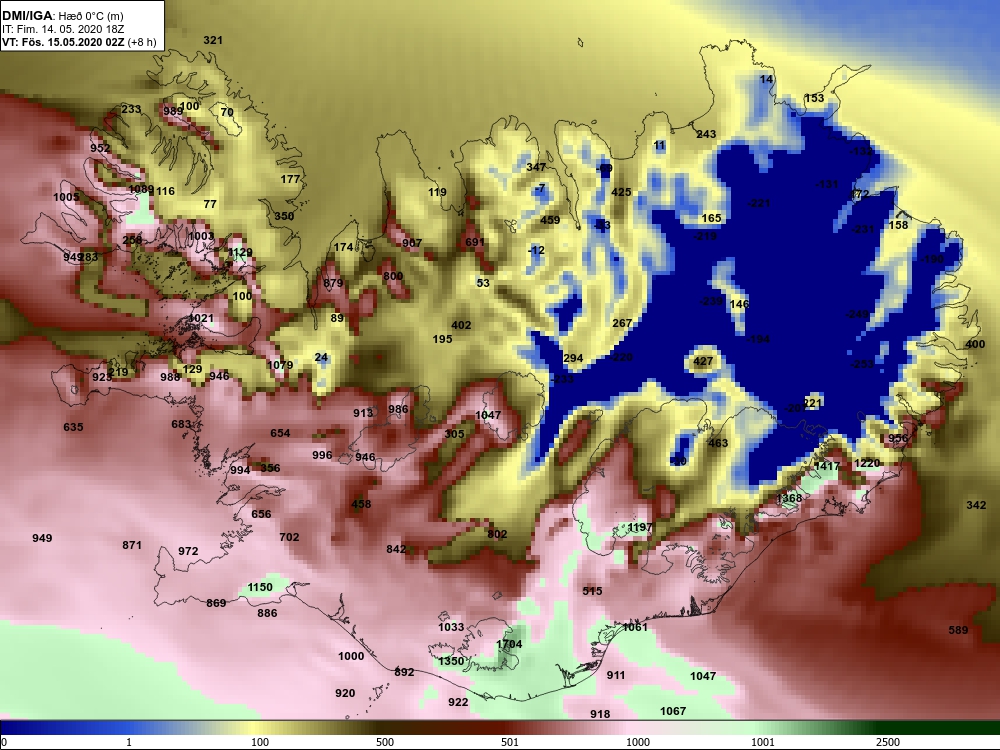Click the map value "918"
The height and width of the screenshot is (750, 1000).
point(600,714)
